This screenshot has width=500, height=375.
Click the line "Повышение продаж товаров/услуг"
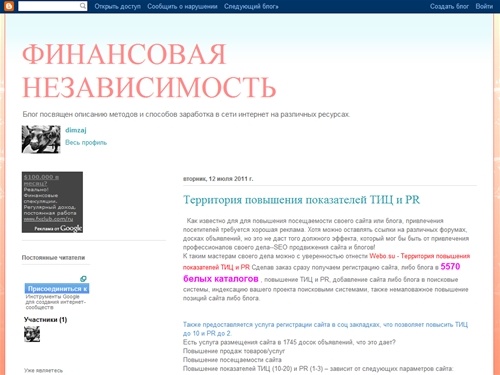tap(234, 351)
